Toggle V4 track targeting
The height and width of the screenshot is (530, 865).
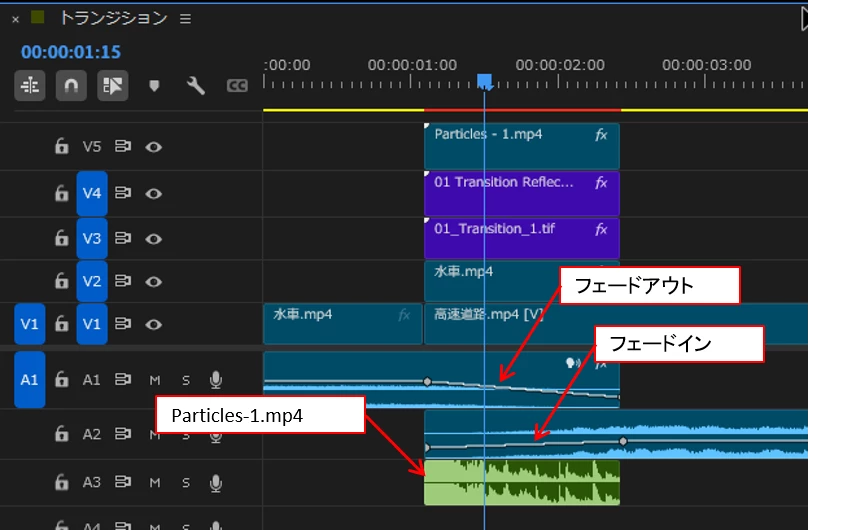coord(92,193)
